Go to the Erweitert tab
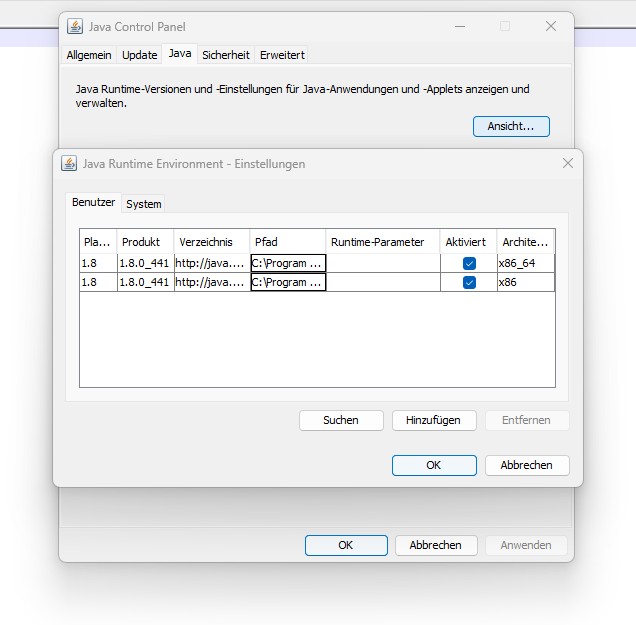 [282, 55]
